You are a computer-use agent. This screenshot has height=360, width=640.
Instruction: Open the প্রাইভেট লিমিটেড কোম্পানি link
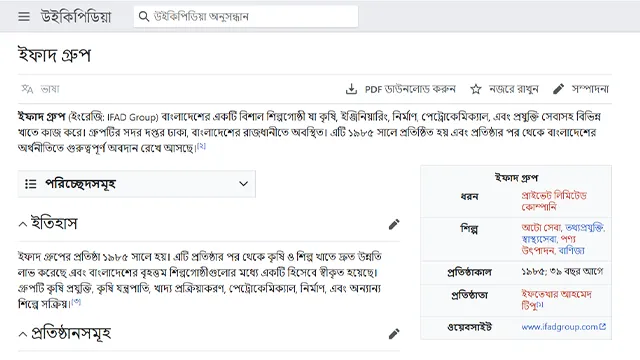point(554,201)
